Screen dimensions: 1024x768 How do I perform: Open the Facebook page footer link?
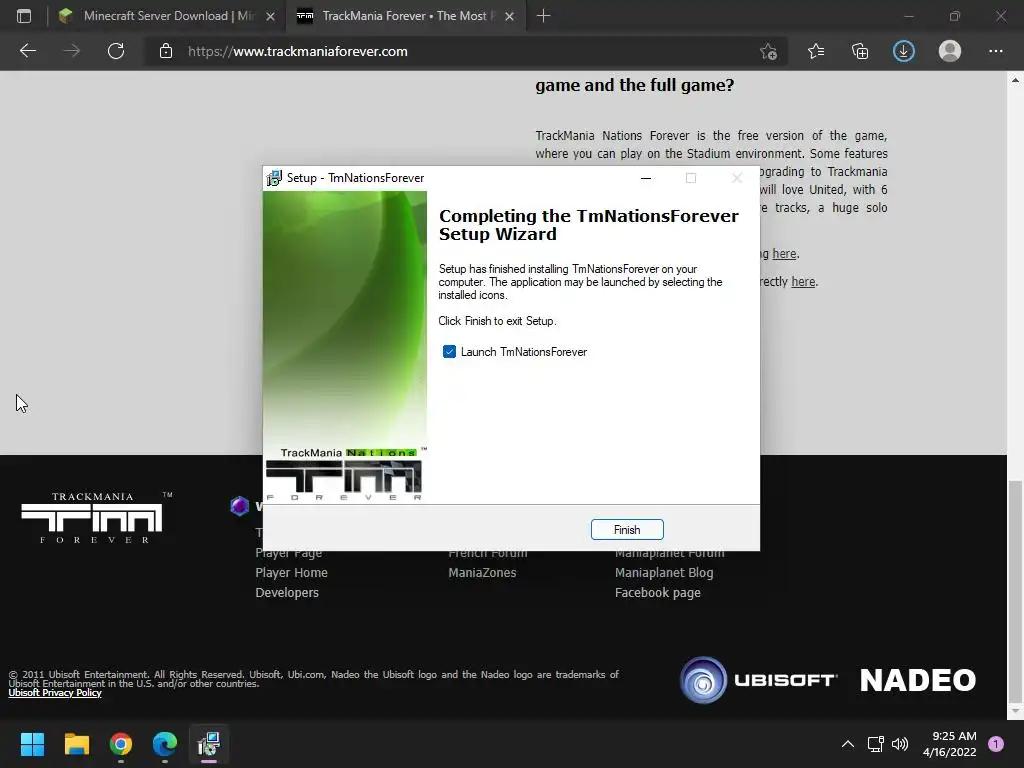coord(658,592)
